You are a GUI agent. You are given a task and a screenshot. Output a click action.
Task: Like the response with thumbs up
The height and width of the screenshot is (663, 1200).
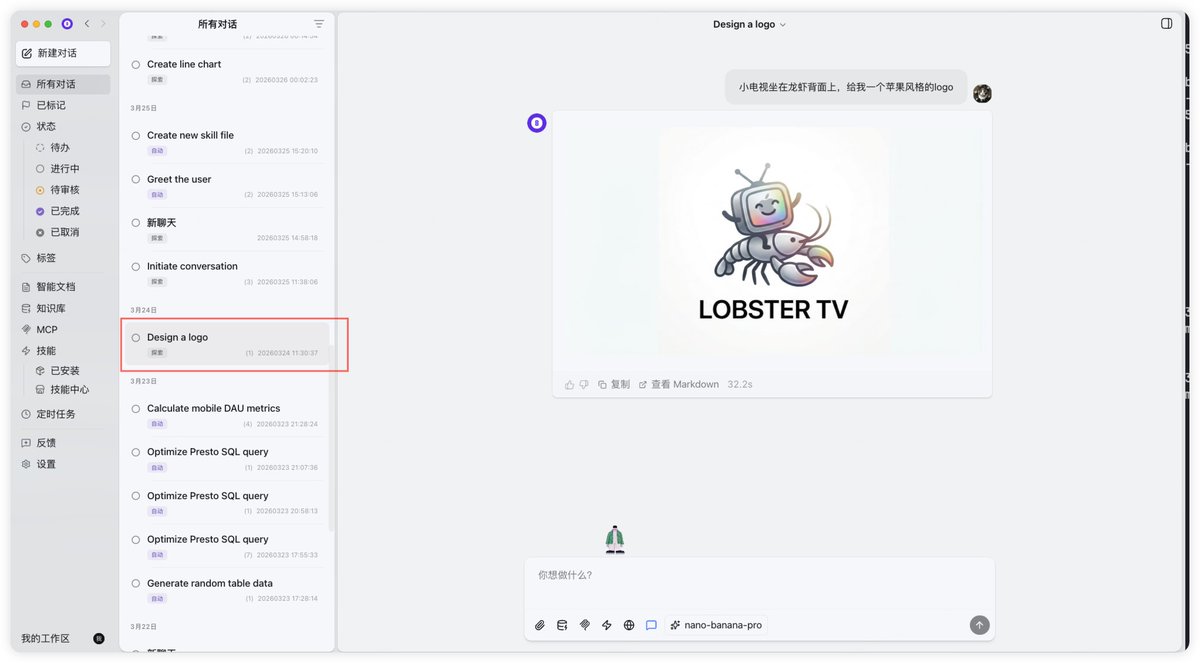coord(570,384)
